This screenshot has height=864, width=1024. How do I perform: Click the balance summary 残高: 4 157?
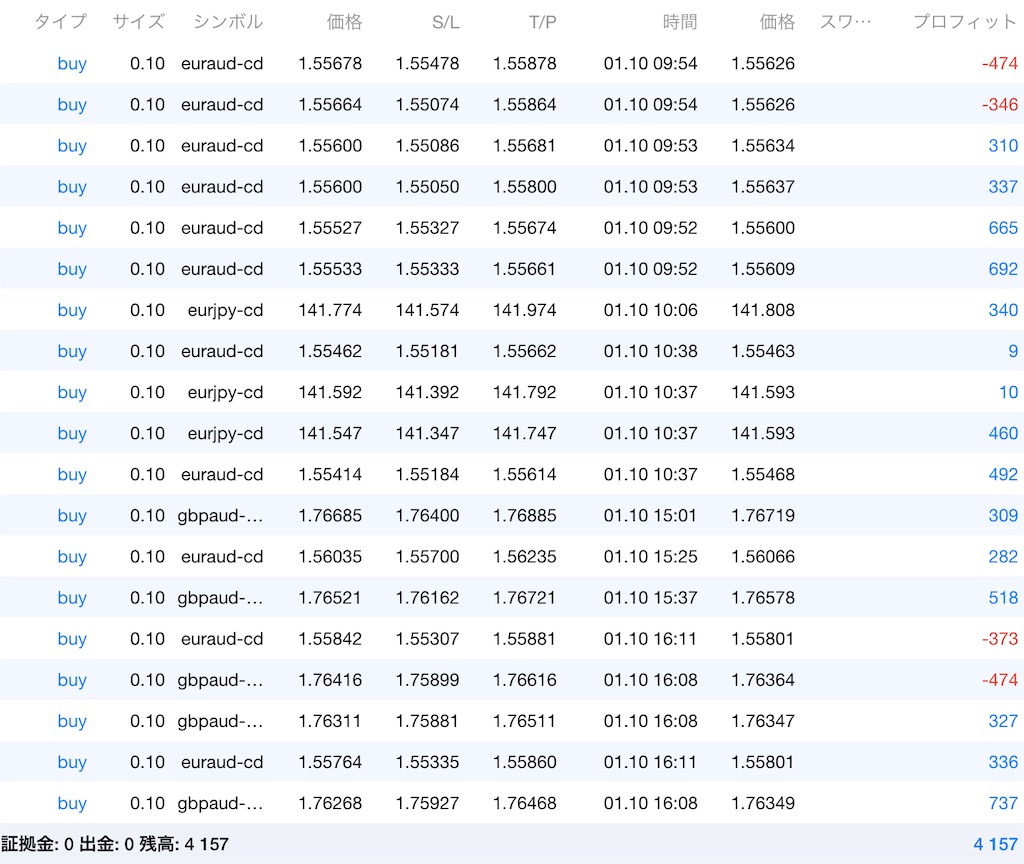coord(184,844)
